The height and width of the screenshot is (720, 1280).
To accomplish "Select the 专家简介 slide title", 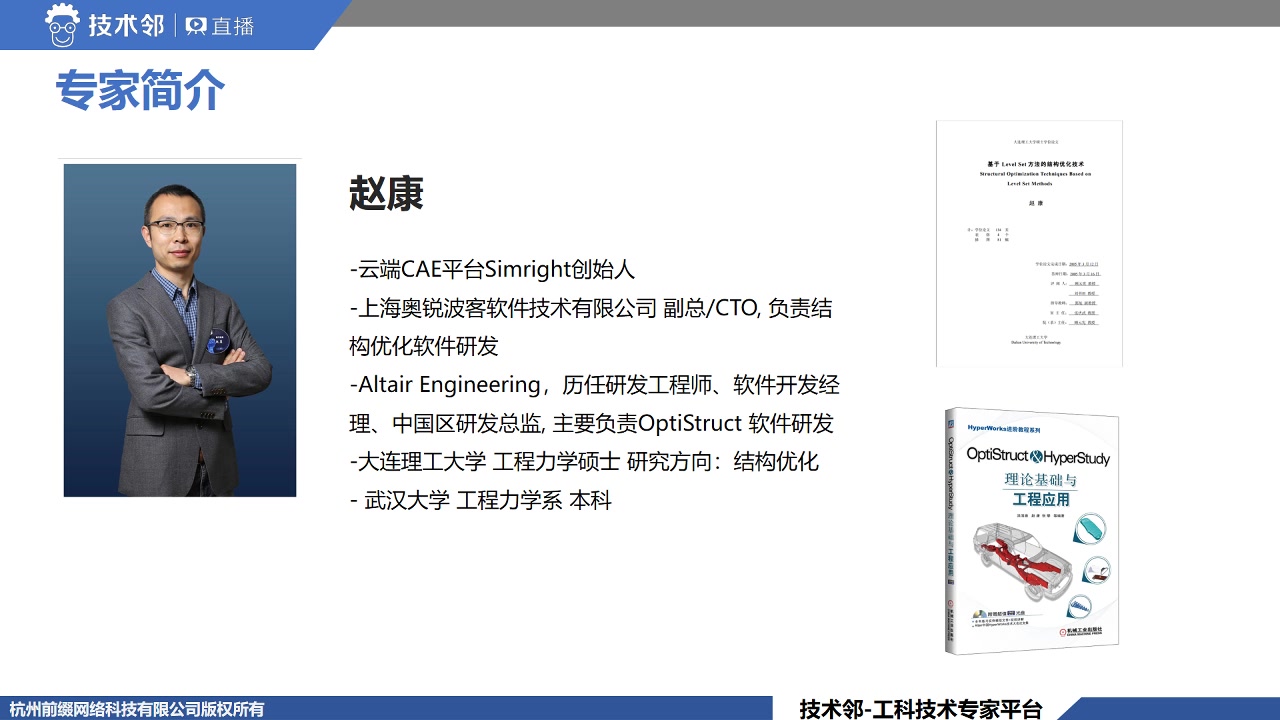I will (x=140, y=90).
